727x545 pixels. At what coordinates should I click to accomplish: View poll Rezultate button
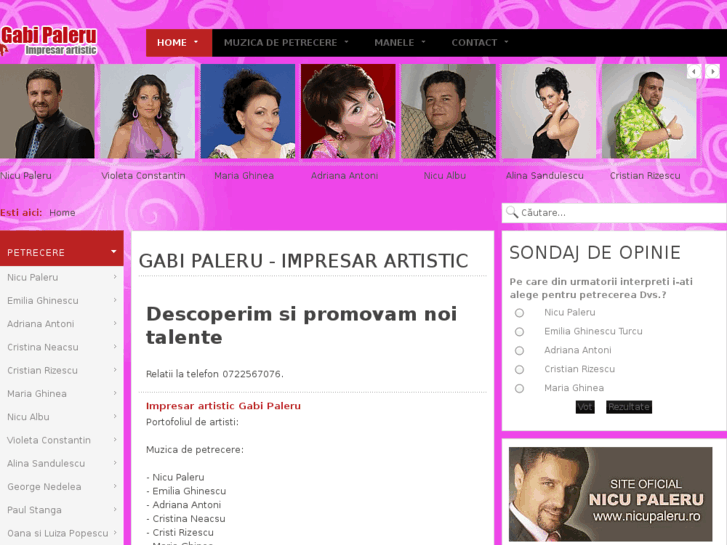(x=629, y=407)
